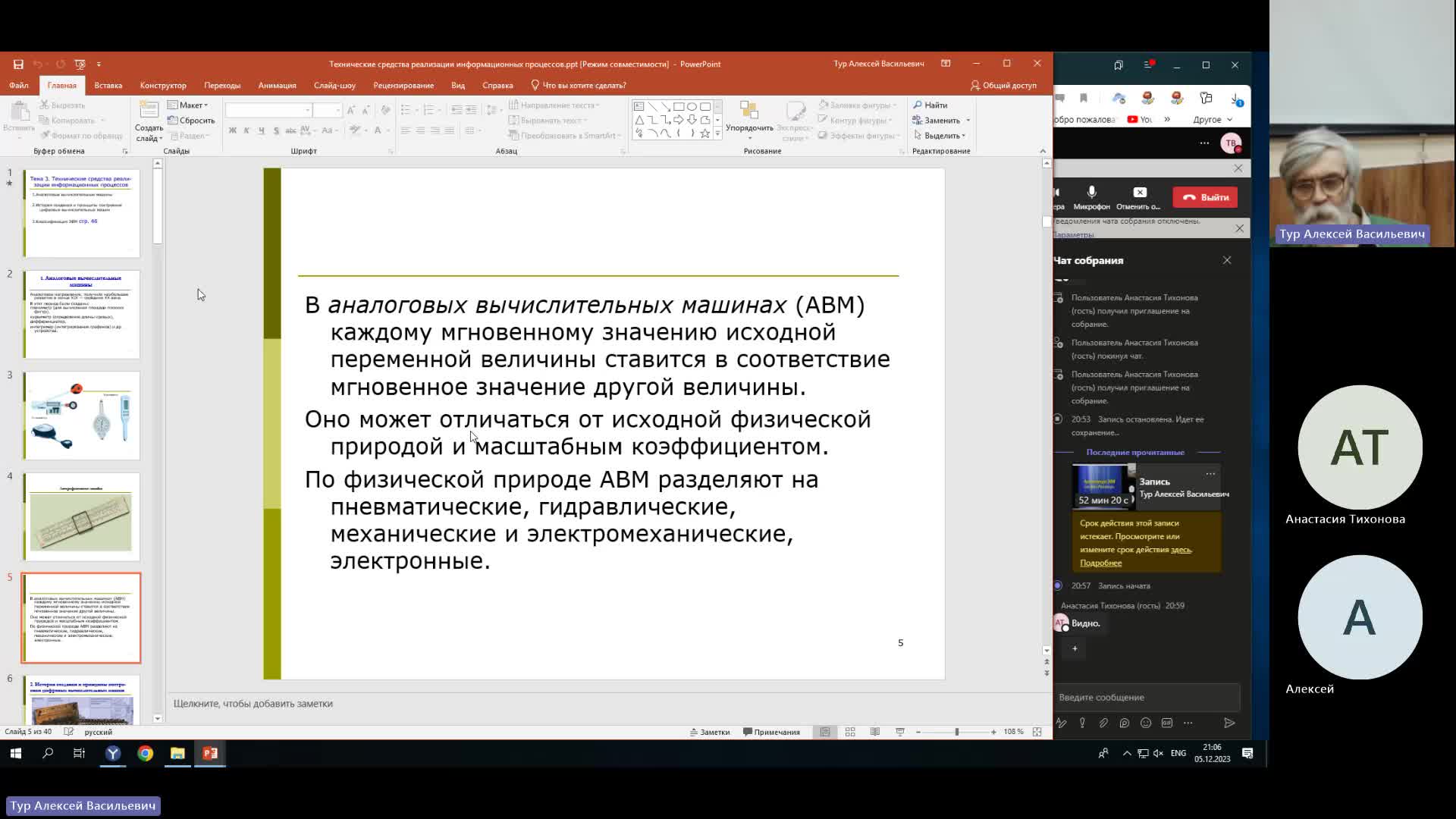This screenshot has height=819, width=1456.
Task: Open the Параметры notifications settings link
Action: [1073, 235]
